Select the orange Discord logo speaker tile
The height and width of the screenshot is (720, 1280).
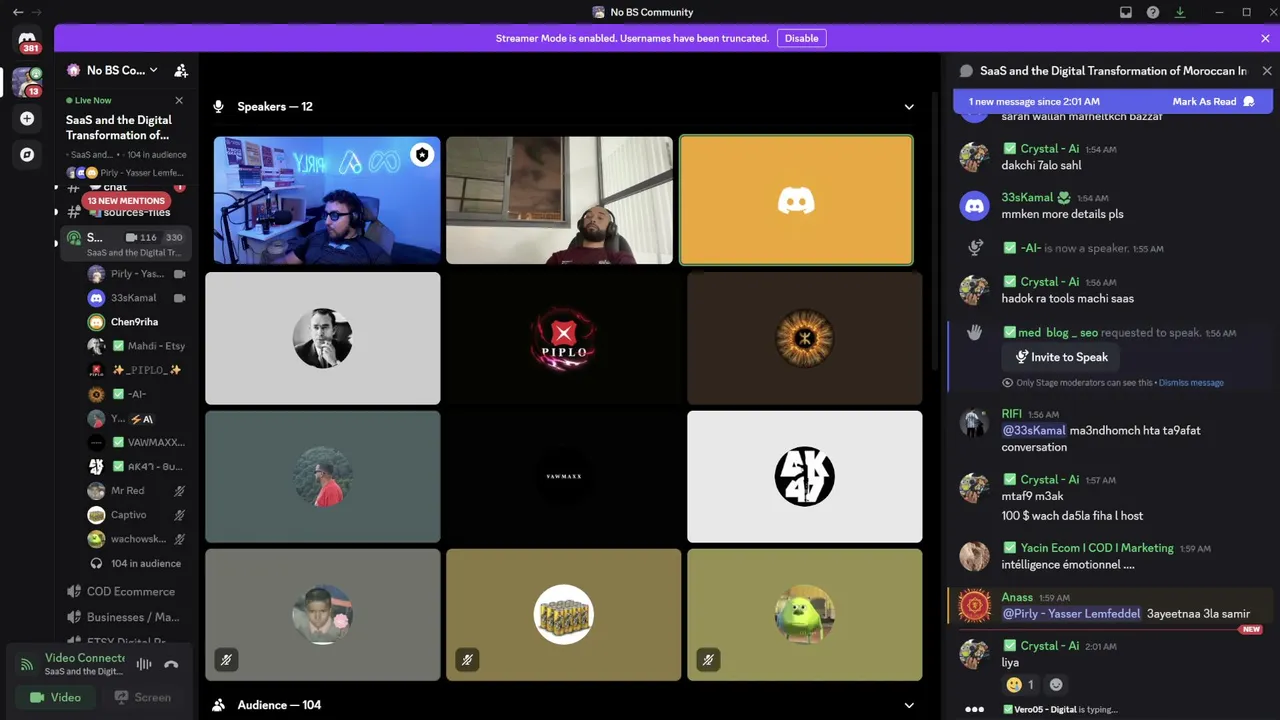[x=796, y=200]
